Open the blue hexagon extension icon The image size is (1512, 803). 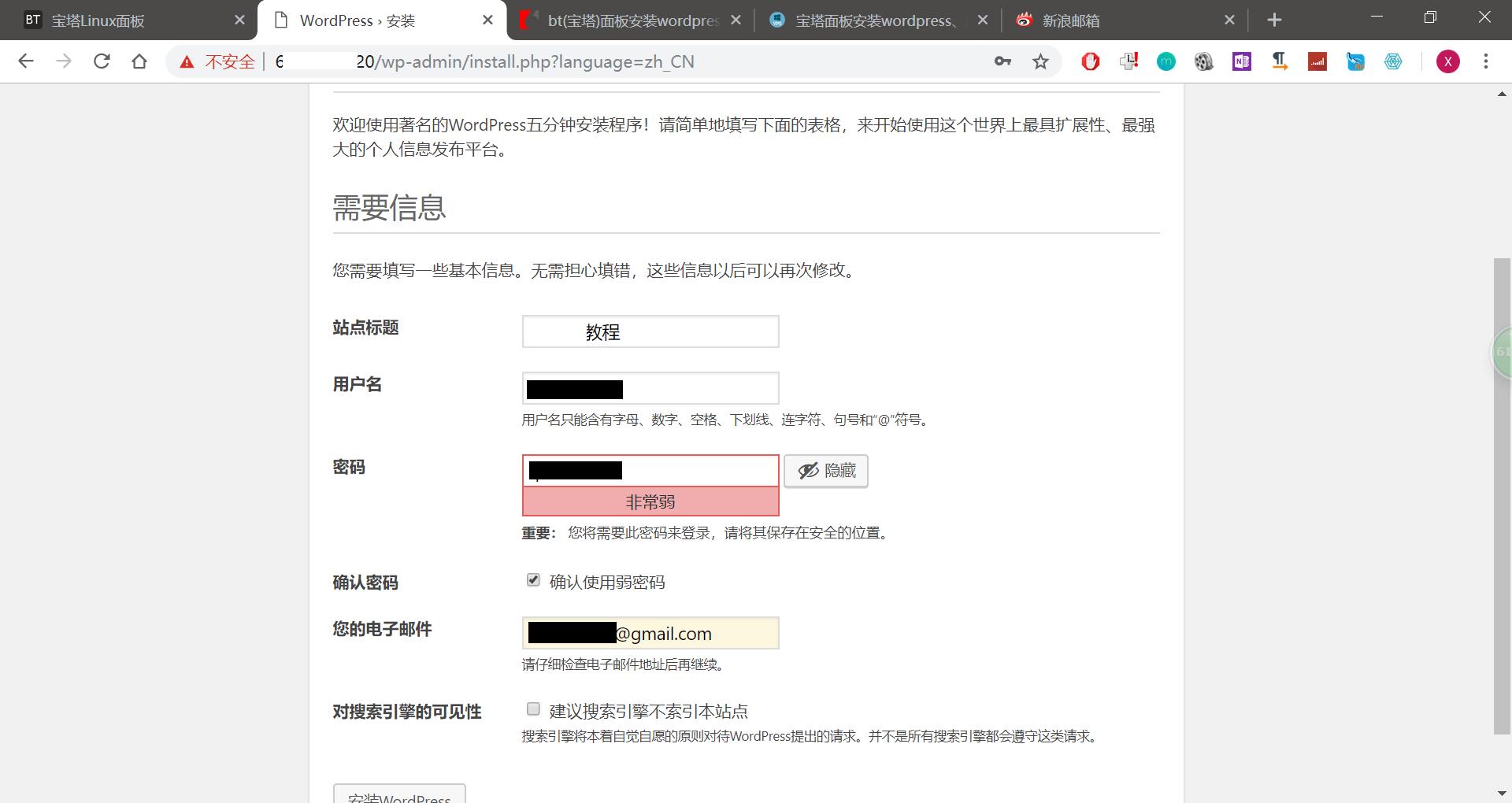(x=1393, y=61)
